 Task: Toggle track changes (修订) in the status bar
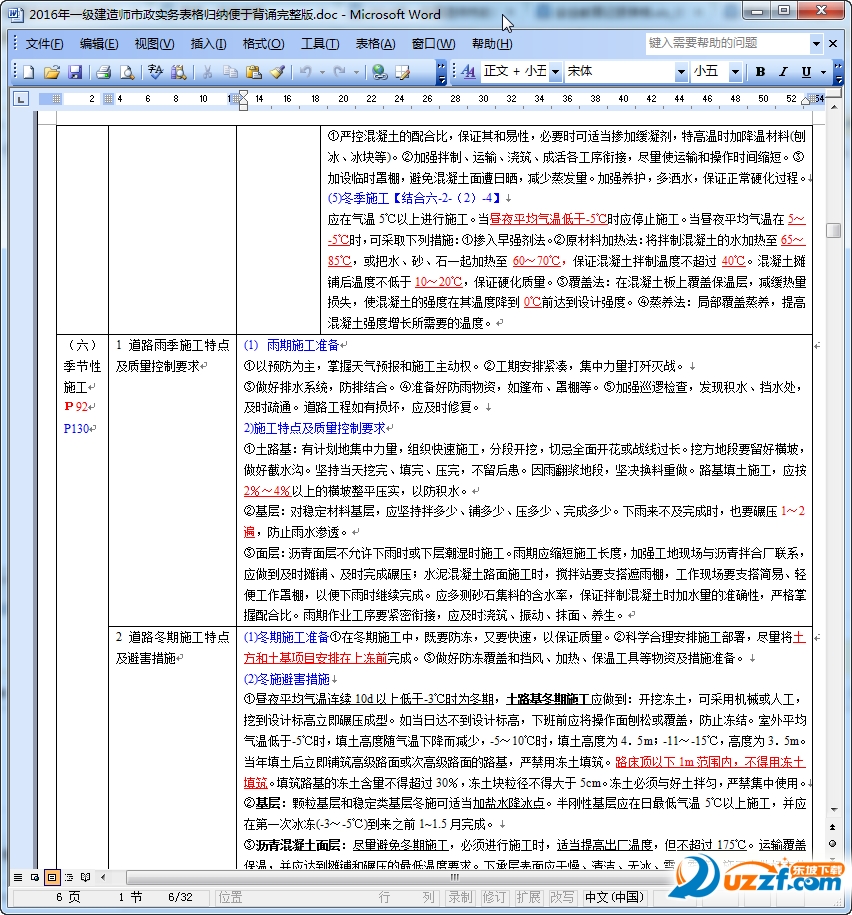(494, 897)
